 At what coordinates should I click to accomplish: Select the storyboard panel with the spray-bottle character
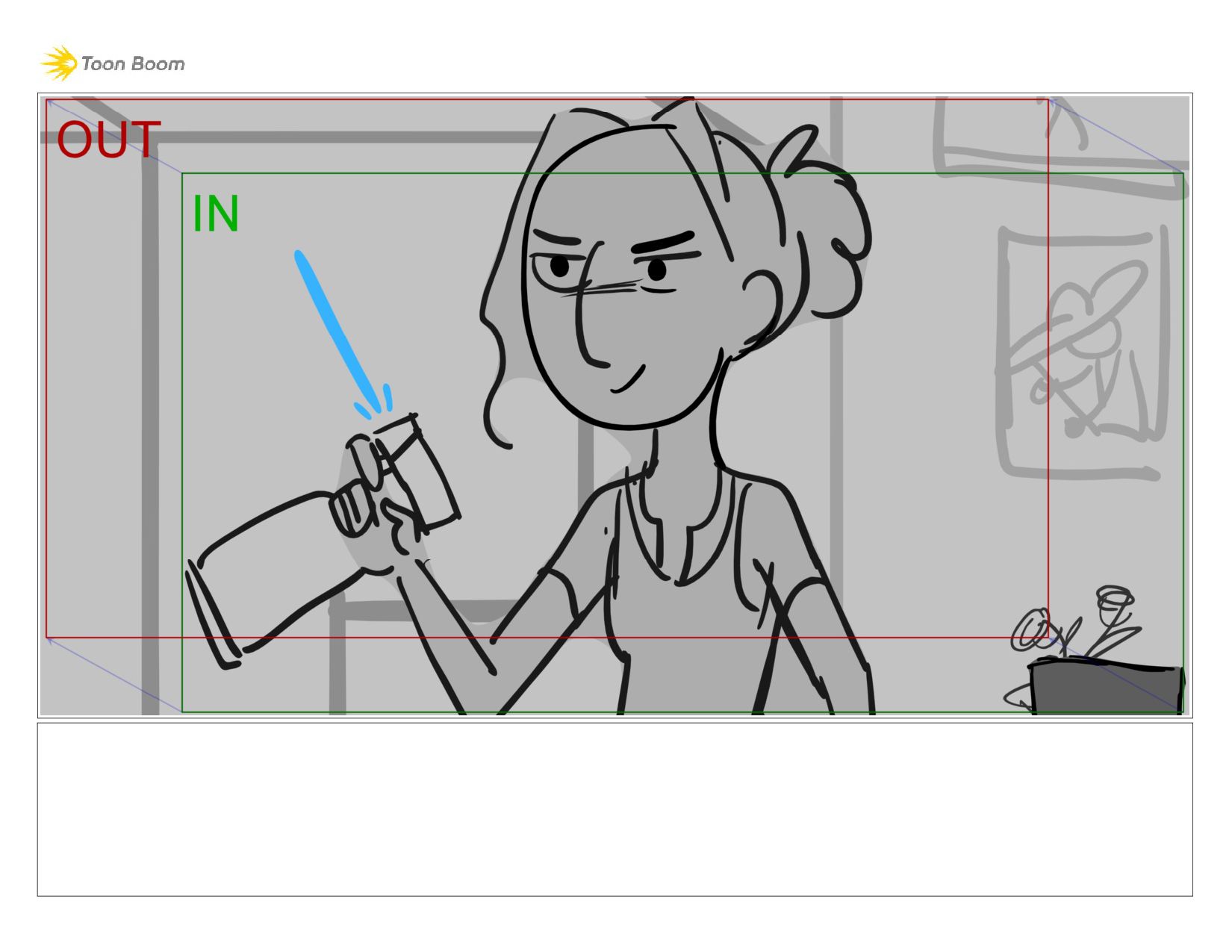[615, 405]
